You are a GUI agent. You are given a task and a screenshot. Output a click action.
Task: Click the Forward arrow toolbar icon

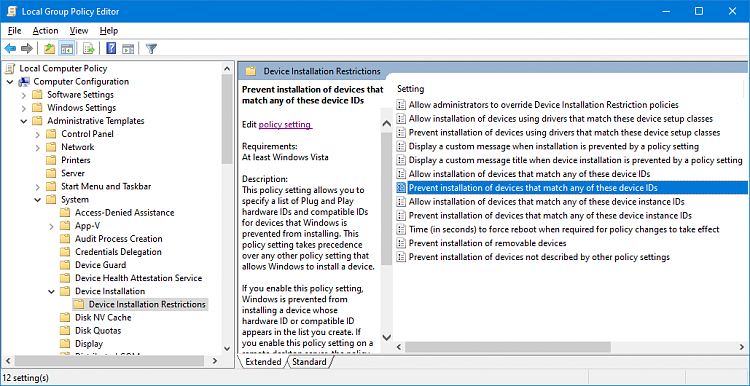click(x=27, y=48)
